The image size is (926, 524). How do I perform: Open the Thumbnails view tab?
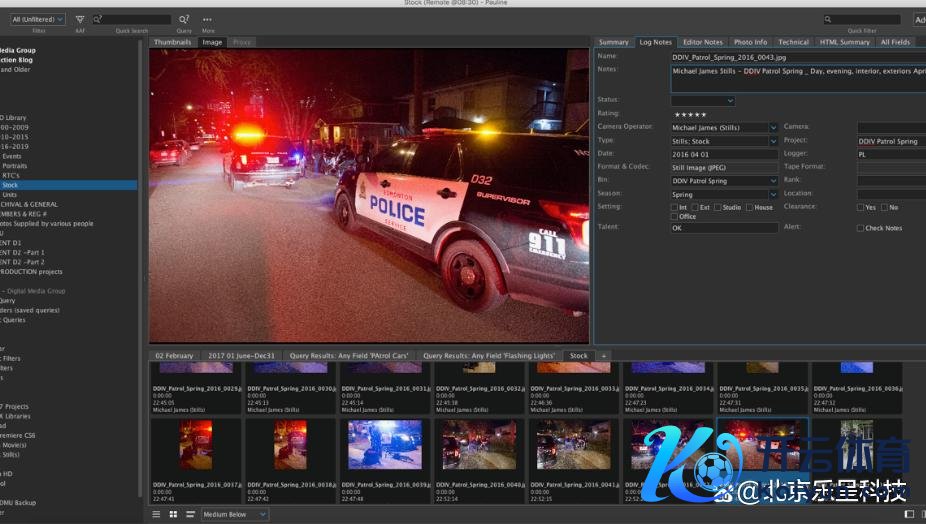172,42
